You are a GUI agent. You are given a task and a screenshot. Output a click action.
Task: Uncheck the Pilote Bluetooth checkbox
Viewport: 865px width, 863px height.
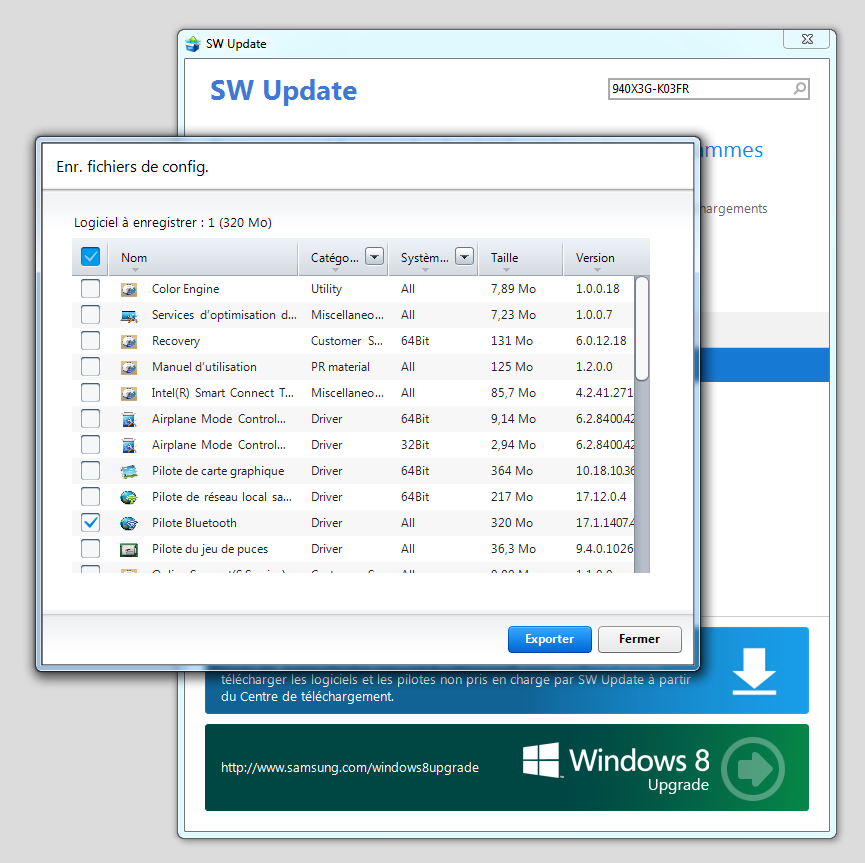click(90, 523)
